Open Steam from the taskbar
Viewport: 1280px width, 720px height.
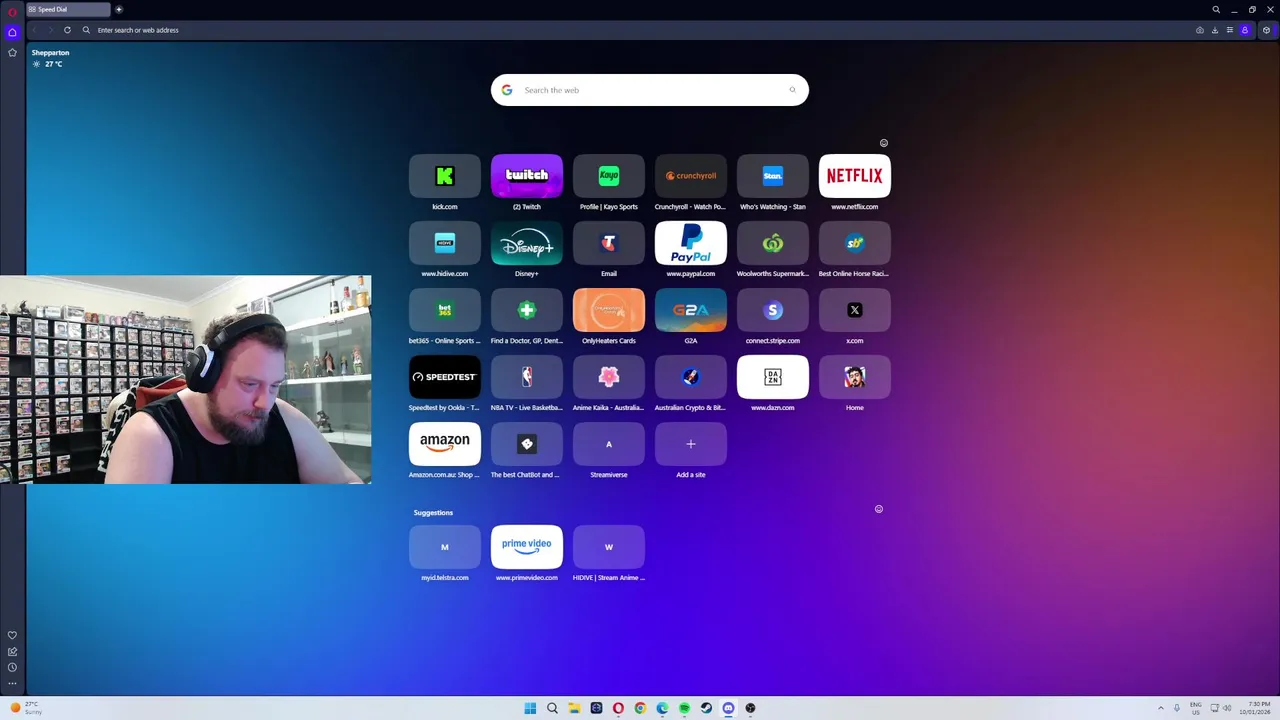(706, 708)
